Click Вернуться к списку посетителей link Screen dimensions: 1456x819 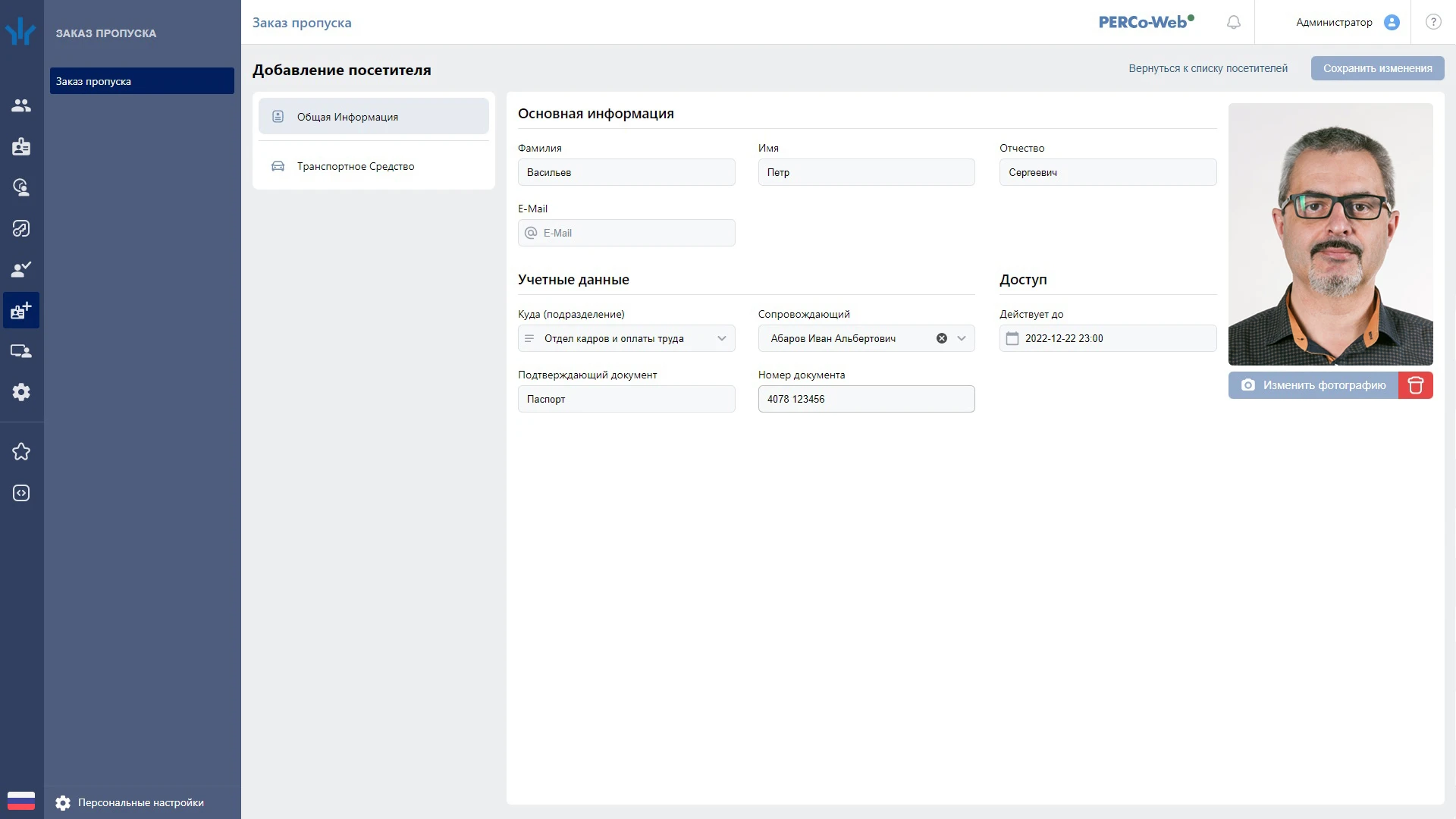pos(1208,68)
